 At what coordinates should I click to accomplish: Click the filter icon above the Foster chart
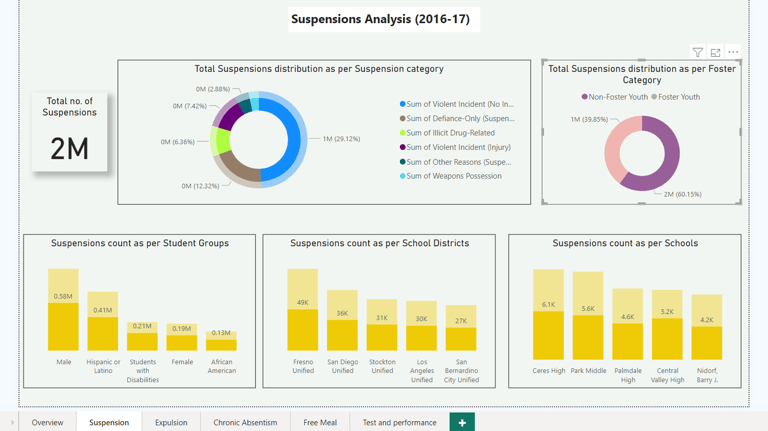697,52
